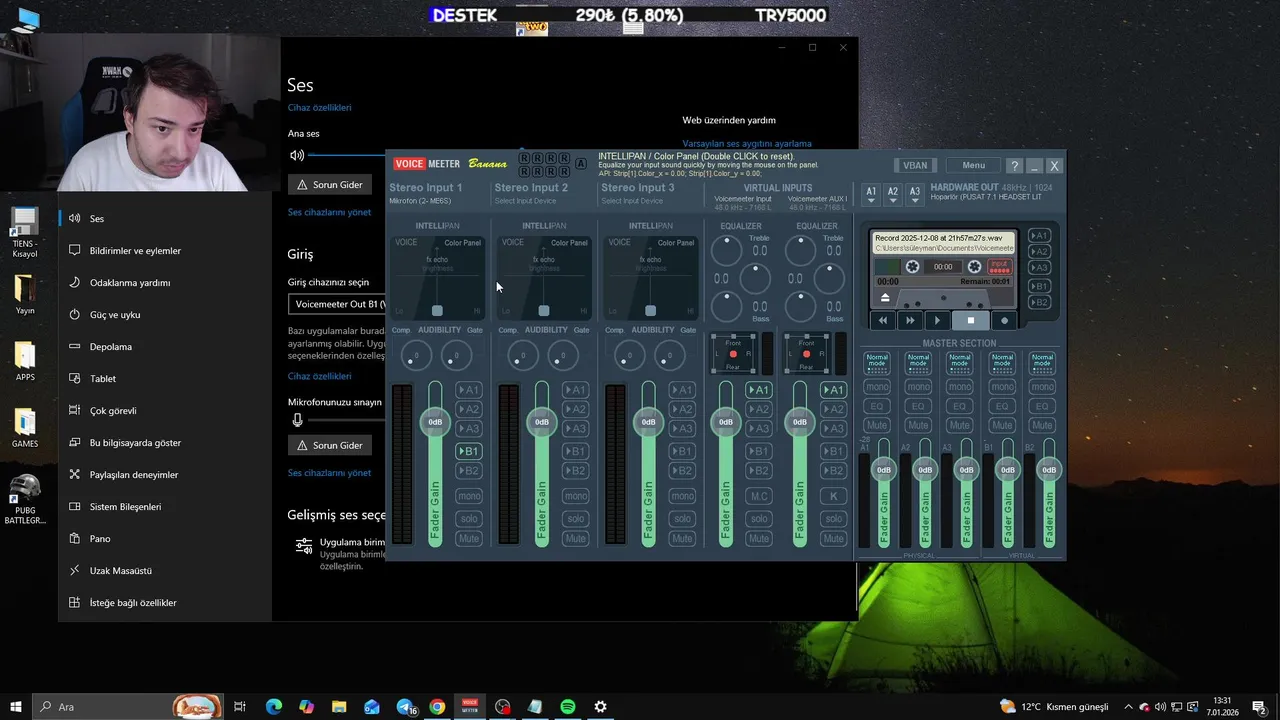Click Comp knob on Stereo Input 1
The height and width of the screenshot is (720, 1280).
coord(416,355)
